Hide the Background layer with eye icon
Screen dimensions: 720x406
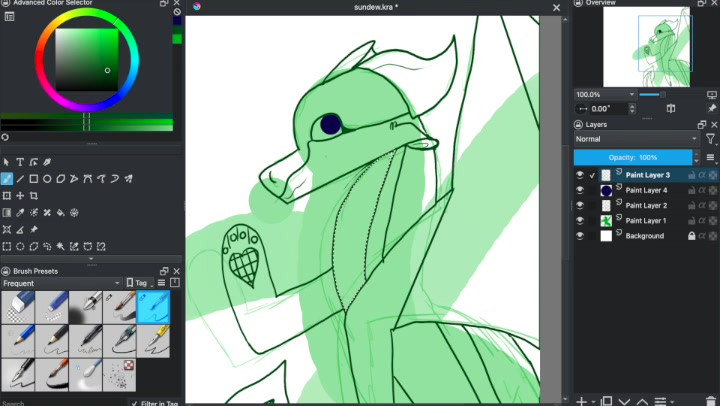click(x=580, y=236)
